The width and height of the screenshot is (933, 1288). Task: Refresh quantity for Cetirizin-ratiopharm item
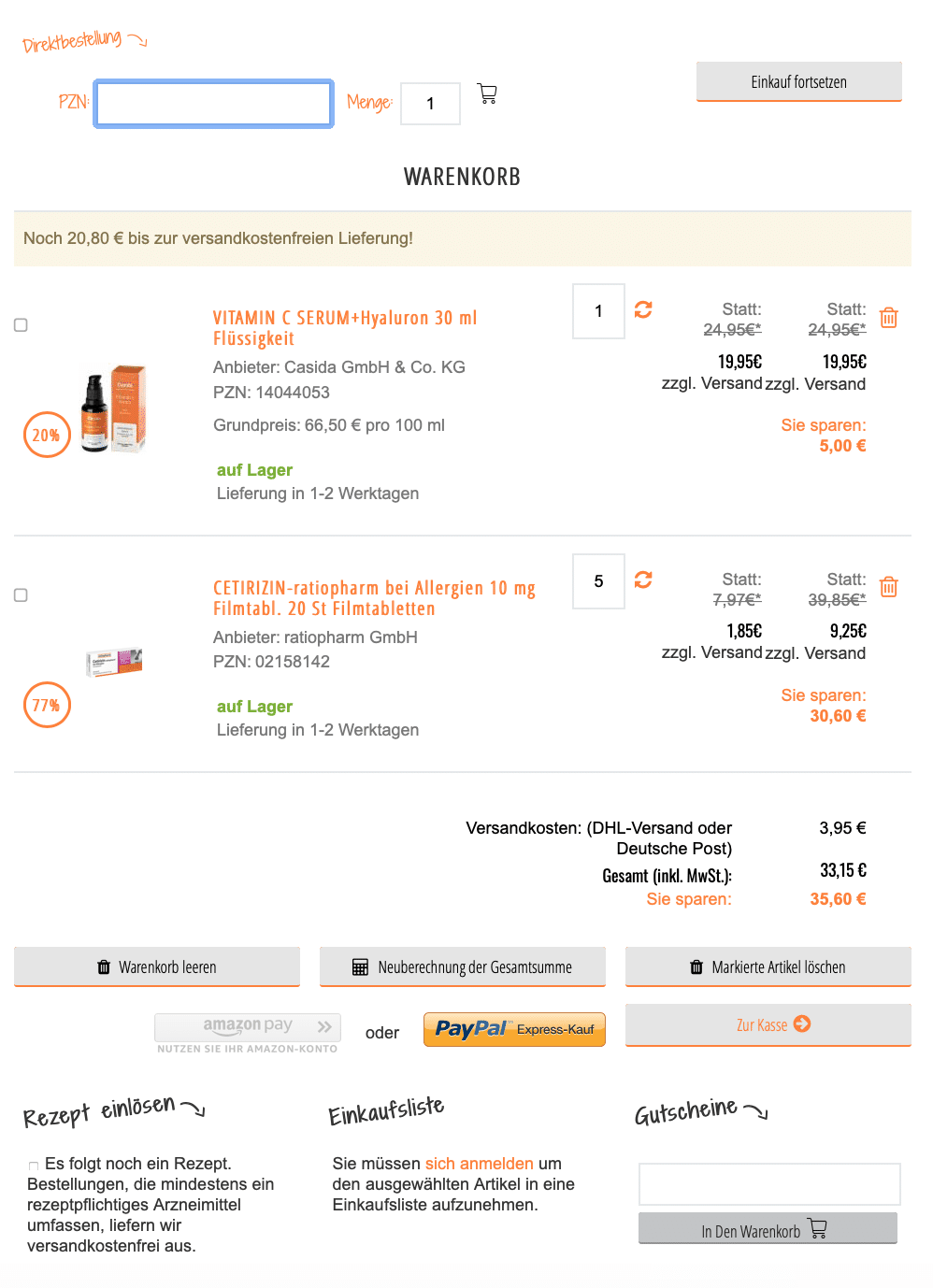pyautogui.click(x=643, y=580)
